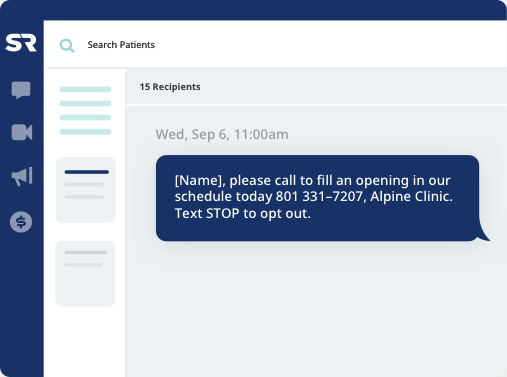
Task: Click the 15 Recipients header
Action: [170, 87]
